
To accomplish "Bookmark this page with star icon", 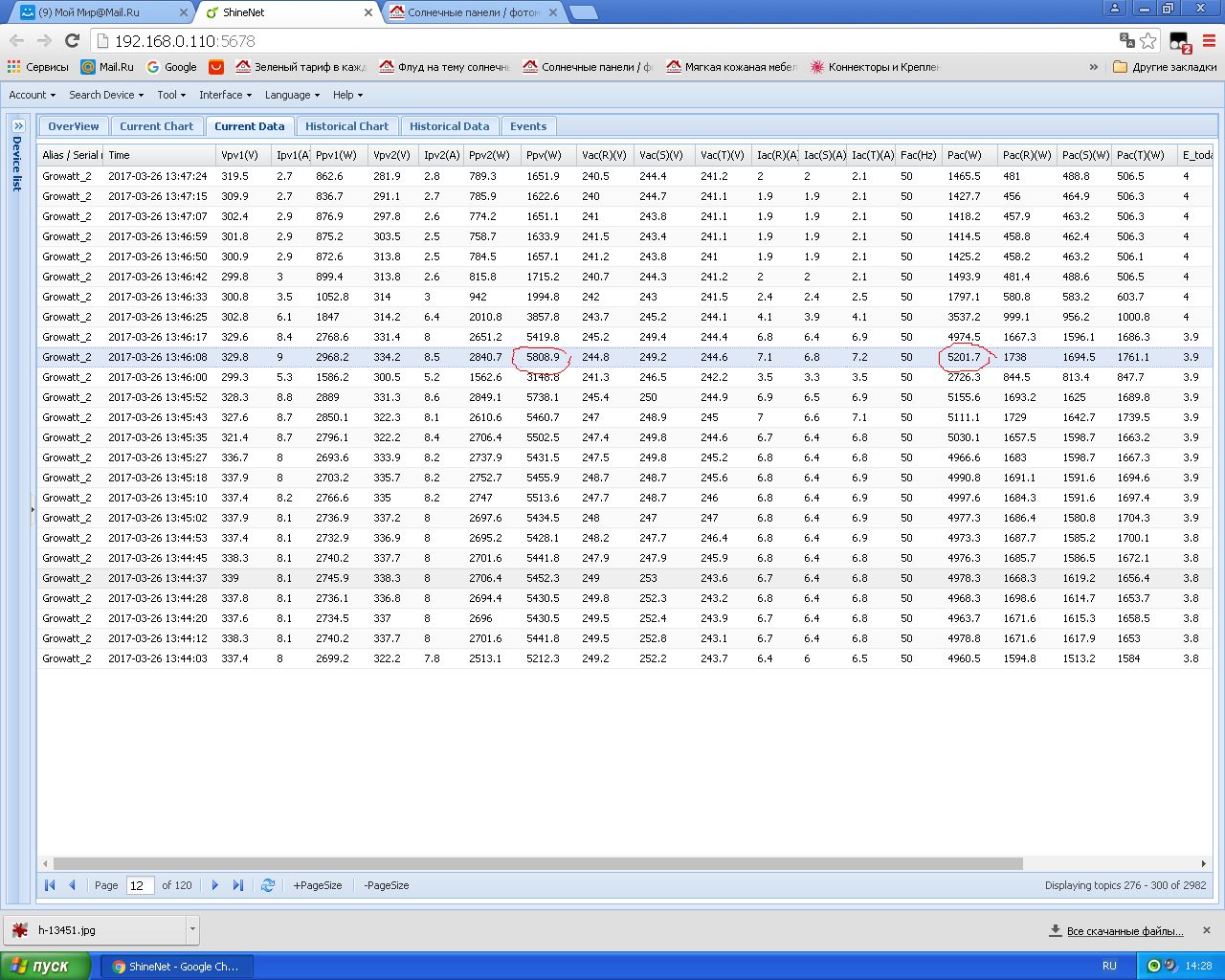I will pos(1148,40).
